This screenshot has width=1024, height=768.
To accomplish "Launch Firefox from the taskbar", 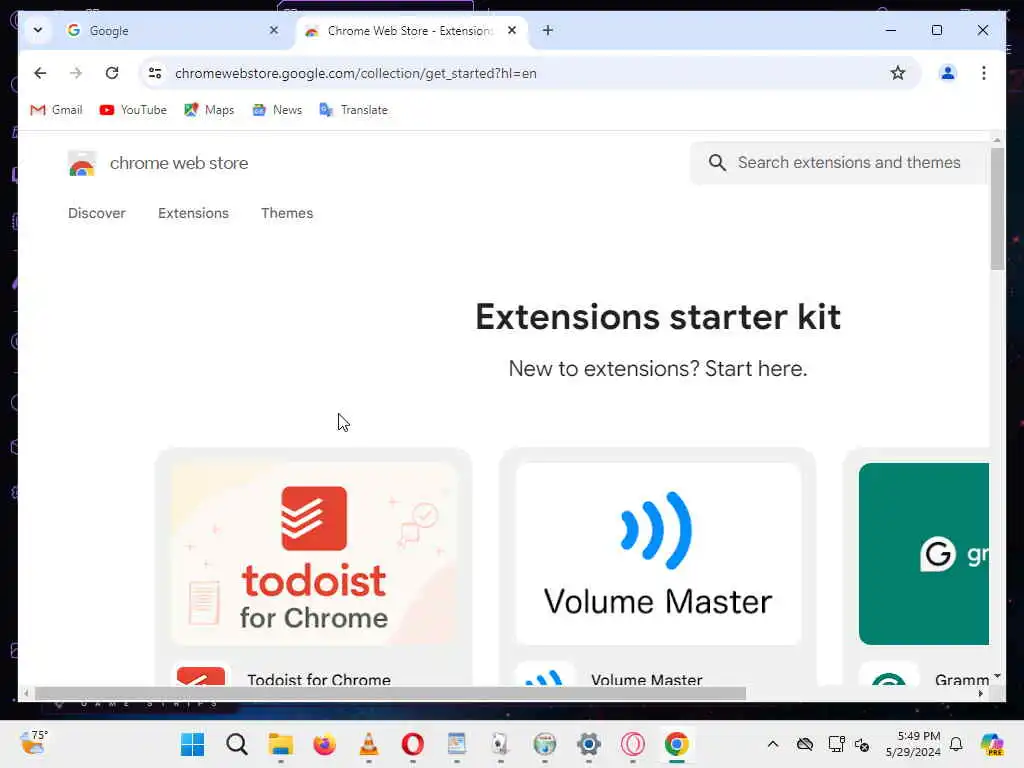I will [x=325, y=744].
